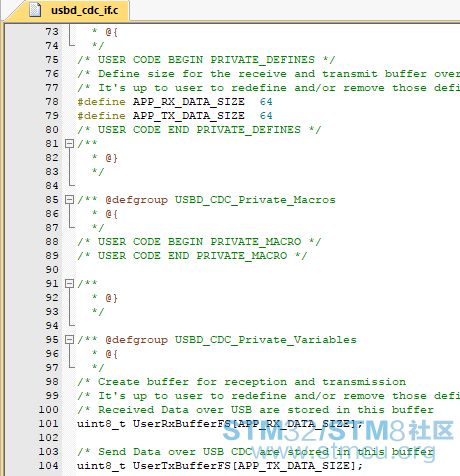The height and width of the screenshot is (476, 460).
Task: Collapse the comment block at line 91
Action: click(x=69, y=284)
